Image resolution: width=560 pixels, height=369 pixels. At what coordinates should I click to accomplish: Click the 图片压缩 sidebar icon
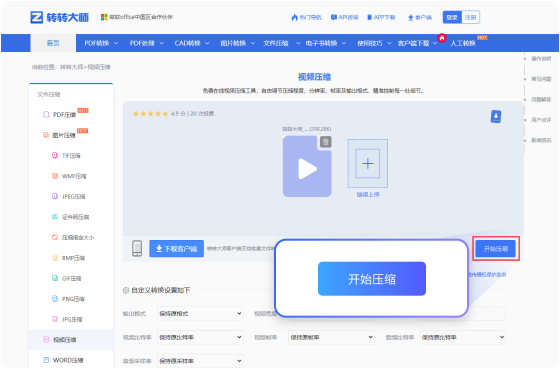46,135
